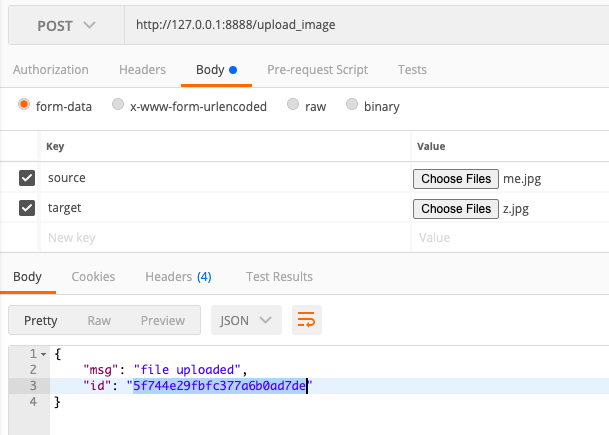609x435 pixels.
Task: Show the response Cookies tab
Action: 93,276
